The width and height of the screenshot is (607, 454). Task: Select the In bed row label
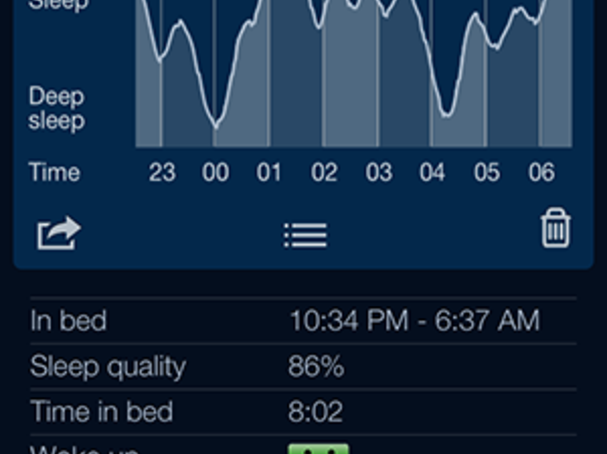click(x=68, y=321)
